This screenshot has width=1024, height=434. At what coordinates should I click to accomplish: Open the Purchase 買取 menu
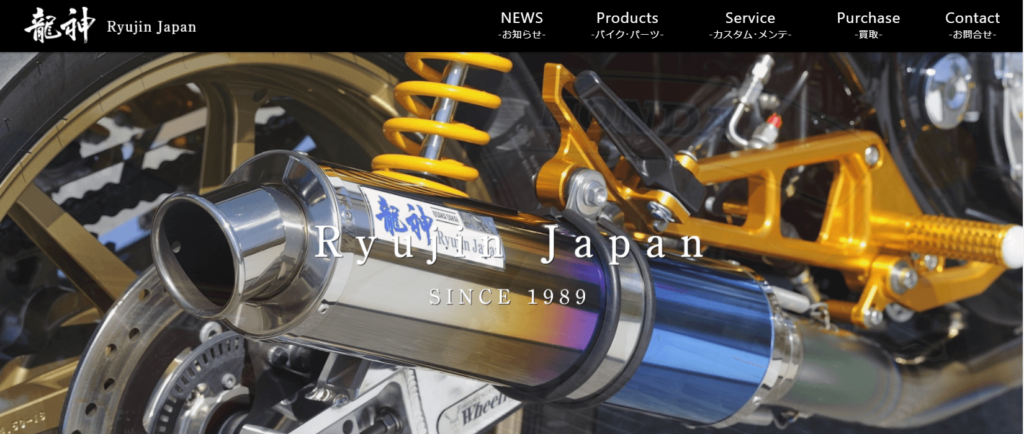point(868,25)
